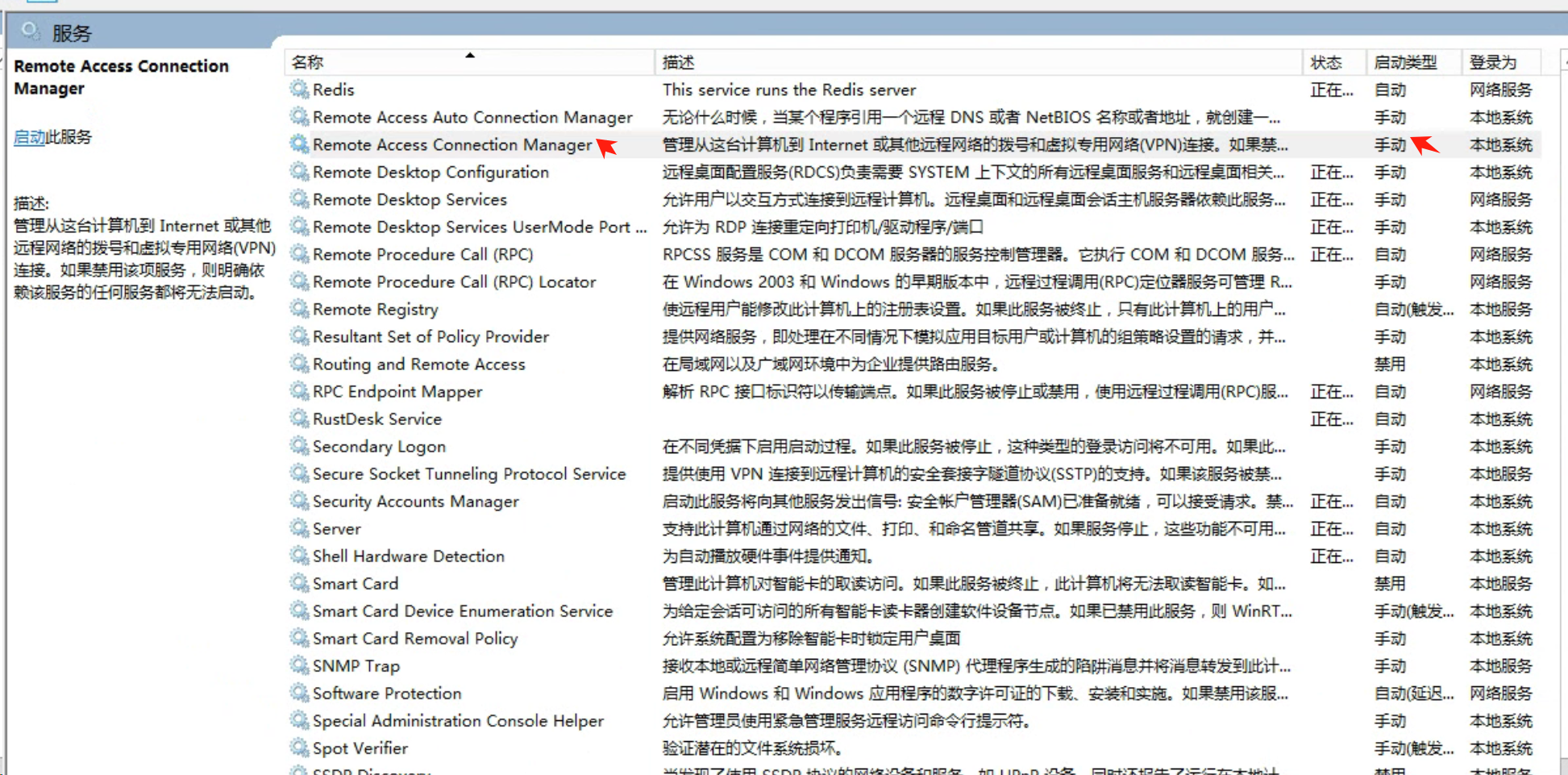The height and width of the screenshot is (775, 1568).
Task: Click the gear icon beside Server
Action: click(x=300, y=527)
